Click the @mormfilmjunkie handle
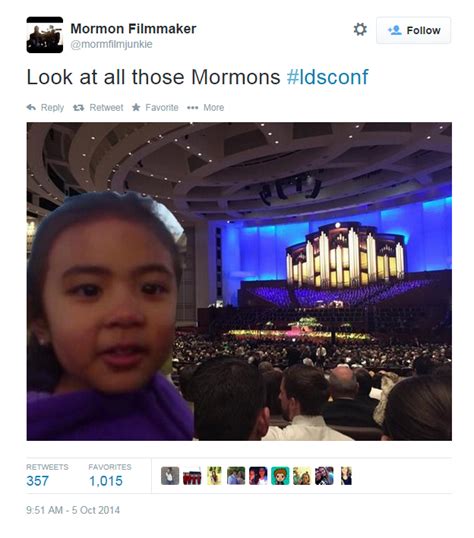This screenshot has width=474, height=538. point(111,44)
